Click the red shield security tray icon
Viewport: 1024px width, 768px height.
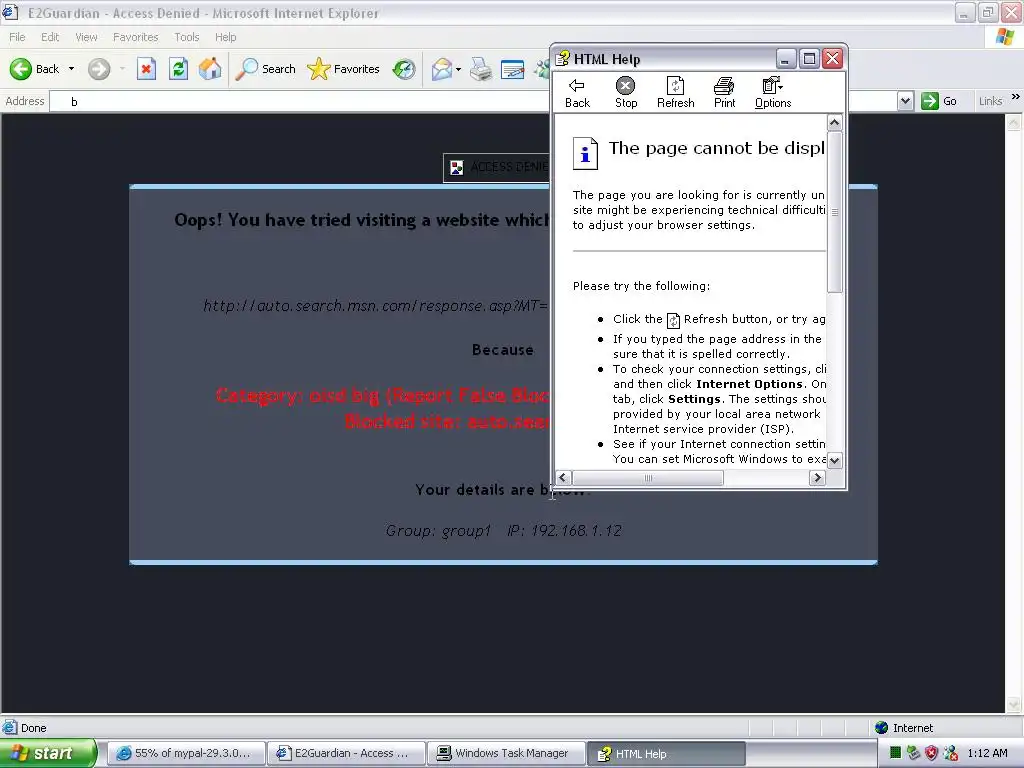click(x=932, y=753)
